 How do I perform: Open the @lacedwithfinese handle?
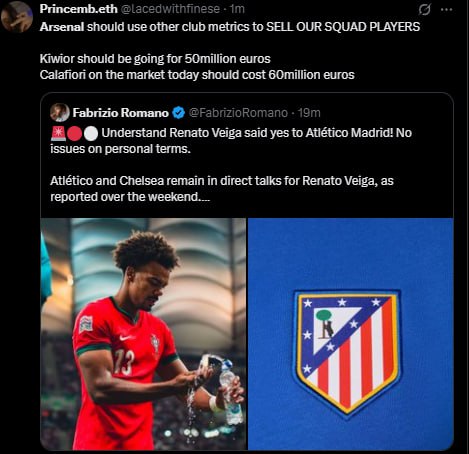point(170,9)
